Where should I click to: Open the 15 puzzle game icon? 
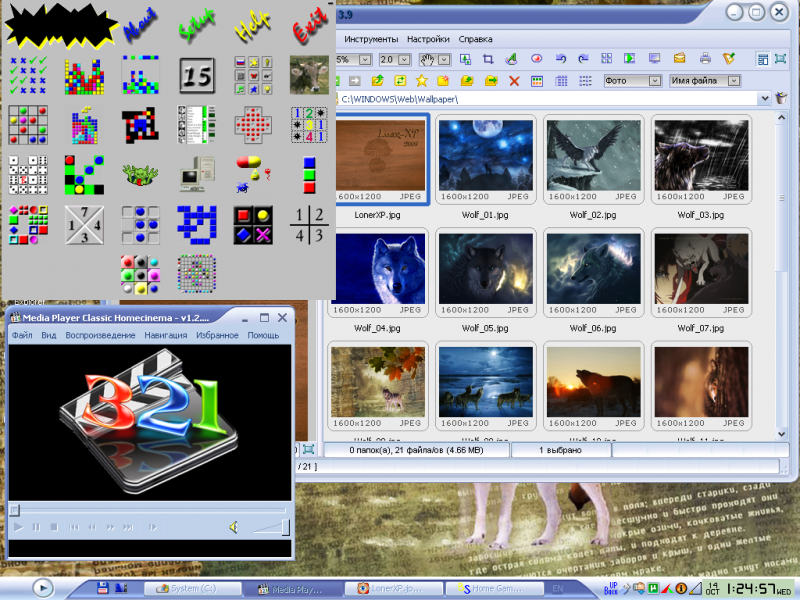[x=196, y=75]
